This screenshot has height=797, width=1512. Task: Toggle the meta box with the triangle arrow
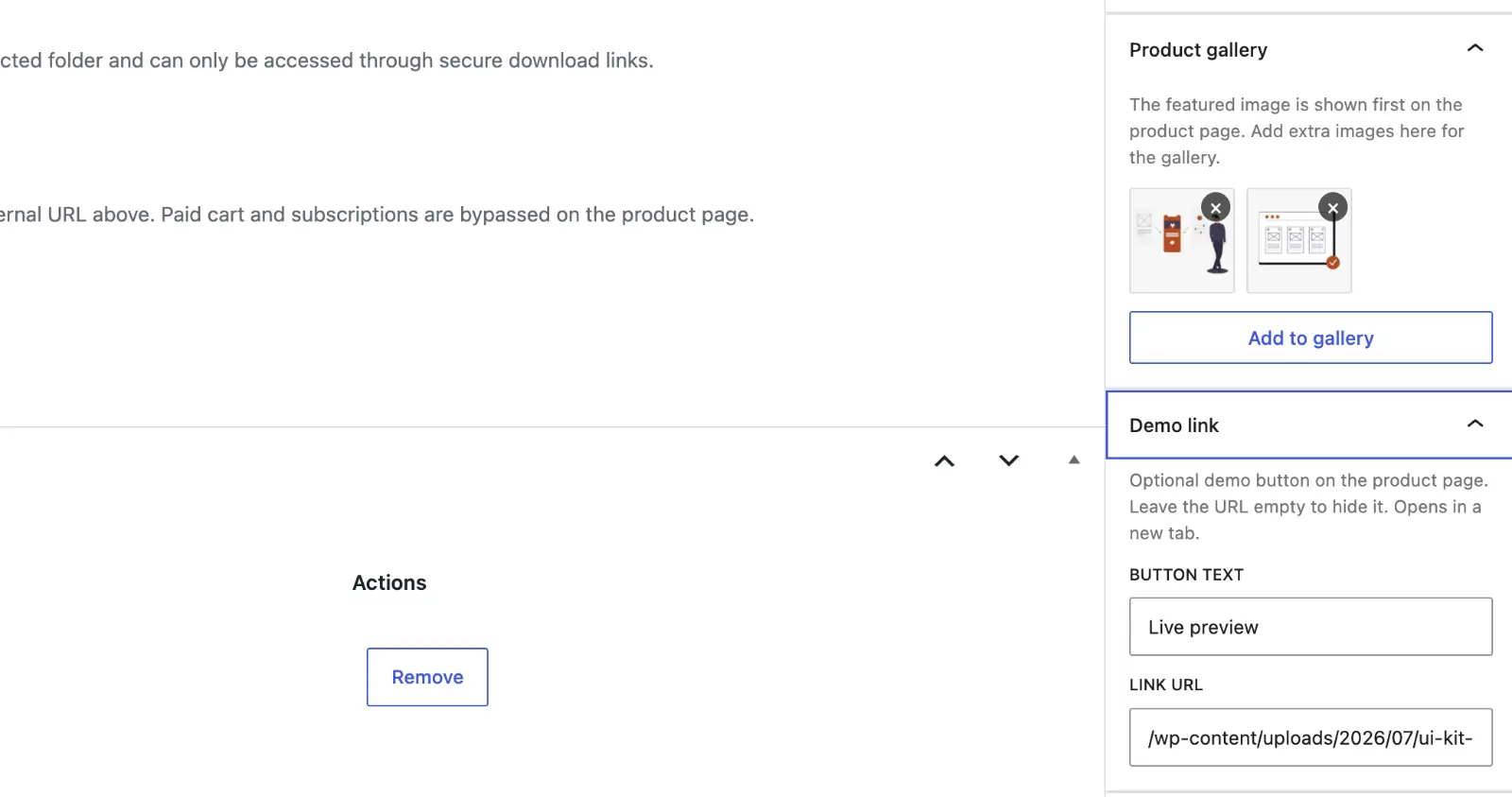[x=1074, y=460]
